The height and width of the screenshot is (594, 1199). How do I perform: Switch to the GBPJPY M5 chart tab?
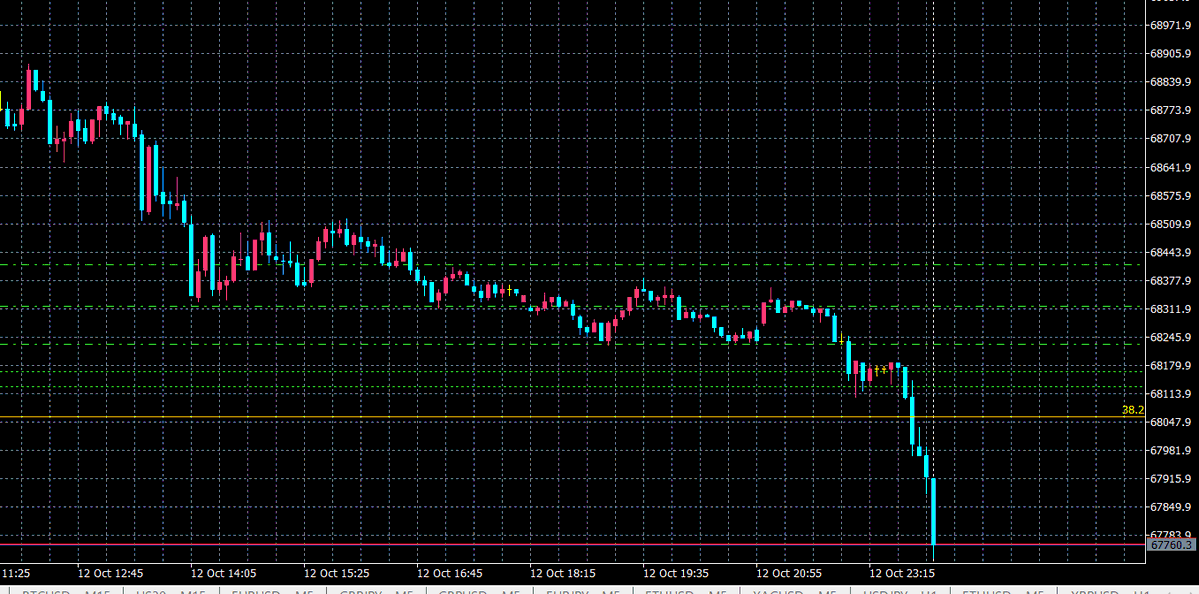[x=378, y=591]
